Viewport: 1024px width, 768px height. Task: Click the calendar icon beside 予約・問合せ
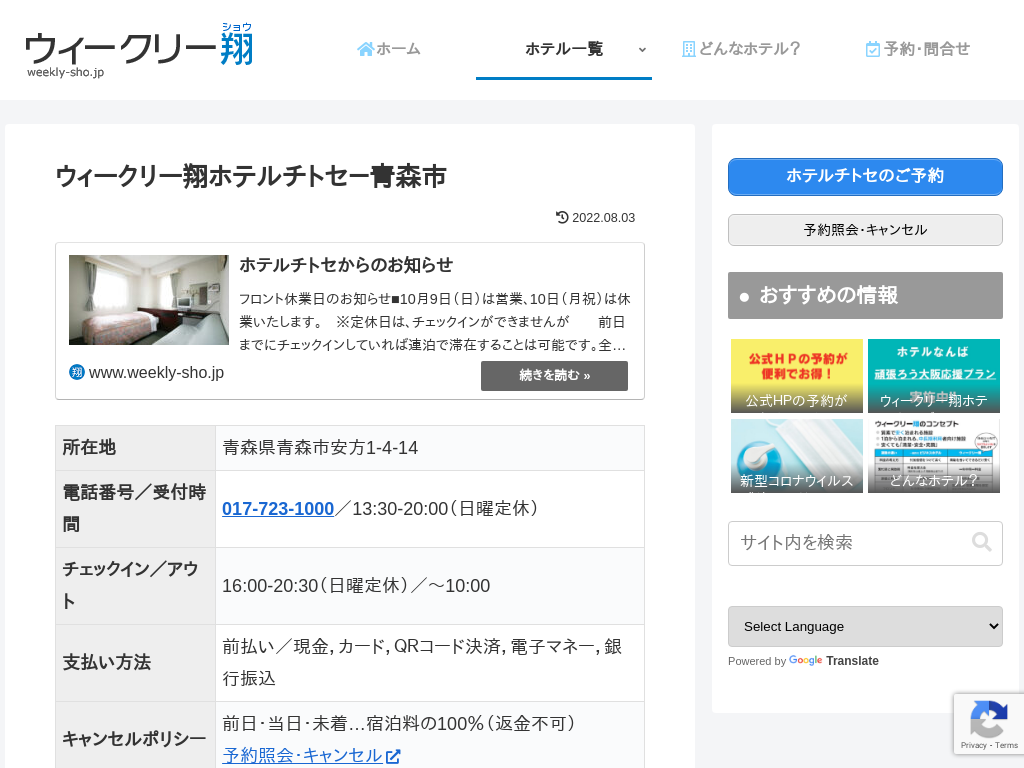coord(872,49)
